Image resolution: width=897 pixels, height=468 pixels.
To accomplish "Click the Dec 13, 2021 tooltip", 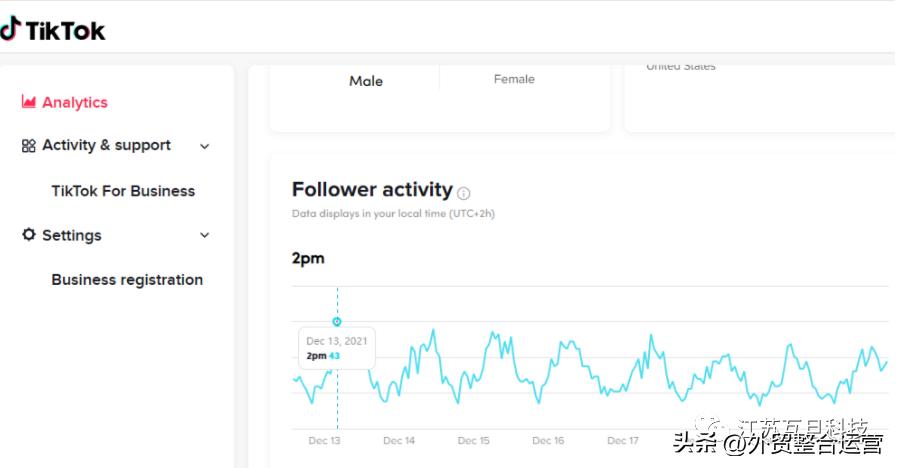I will (336, 348).
